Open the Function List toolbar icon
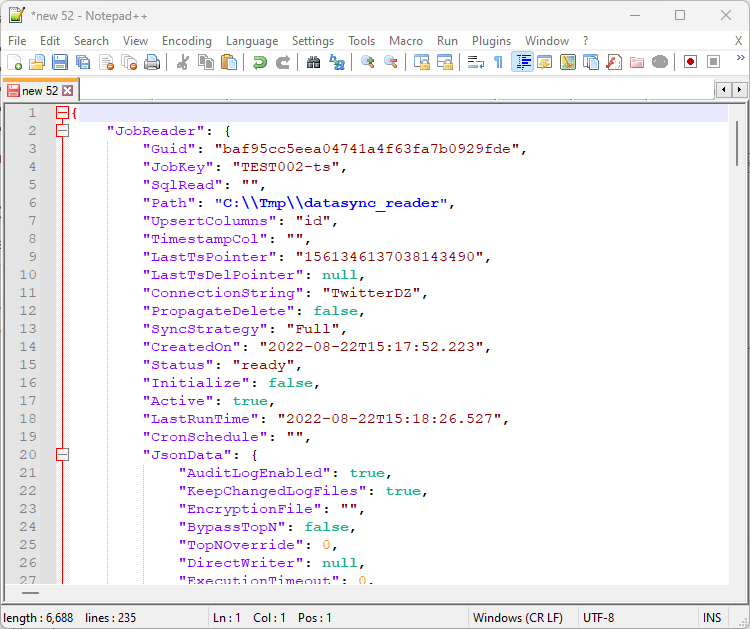Viewport: 750px width, 629px height. pos(614,62)
